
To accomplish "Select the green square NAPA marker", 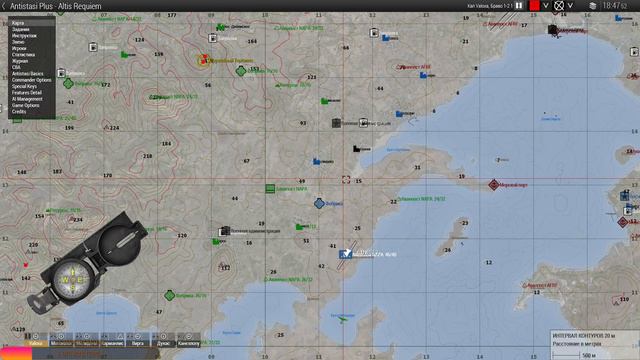I will coord(270,189).
